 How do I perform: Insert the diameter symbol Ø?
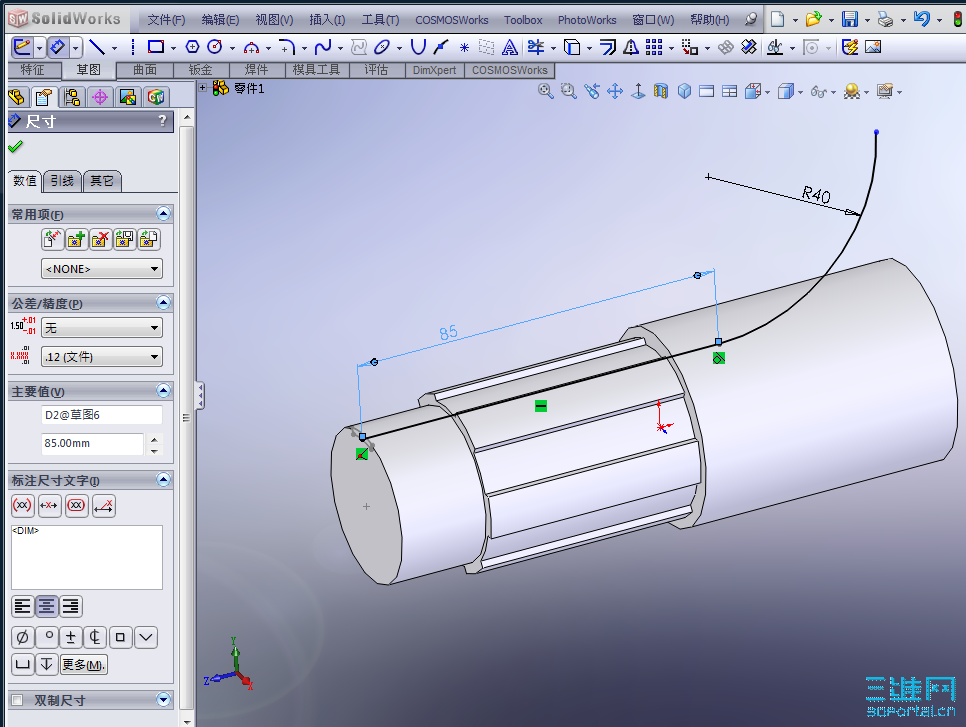[22, 637]
